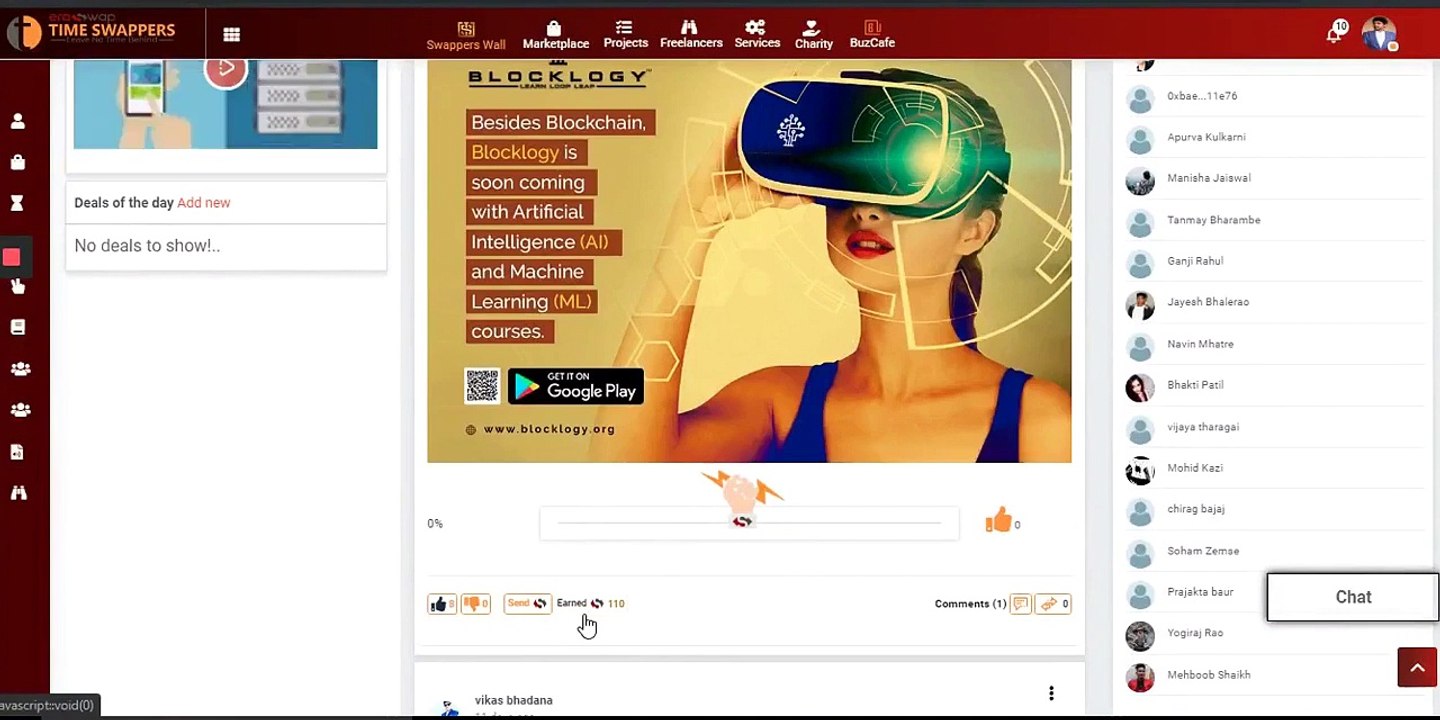The image size is (1440, 720).
Task: Play the video thumbnail in left panel
Action: (226, 70)
